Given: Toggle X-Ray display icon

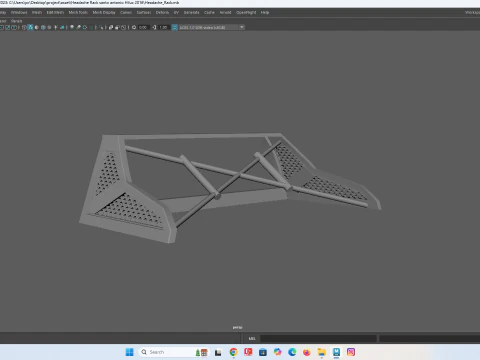Looking at the screenshot, I should pyautogui.click(x=111, y=27).
